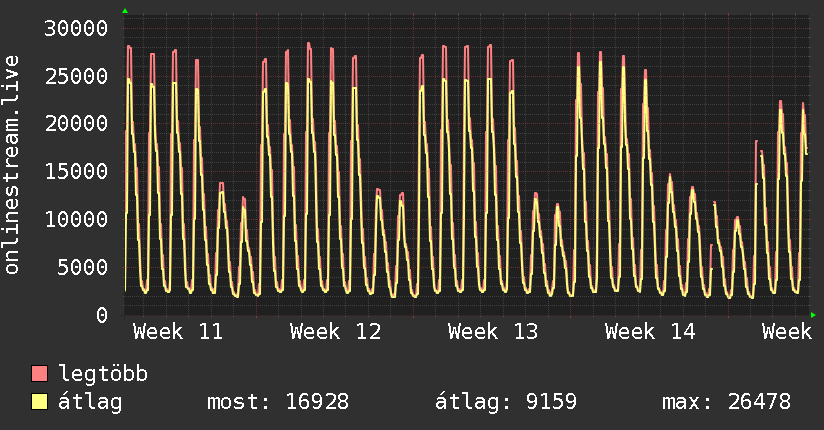Click the yellow átlag legend color swatch
This screenshot has height=430, width=824.
(x=40, y=403)
